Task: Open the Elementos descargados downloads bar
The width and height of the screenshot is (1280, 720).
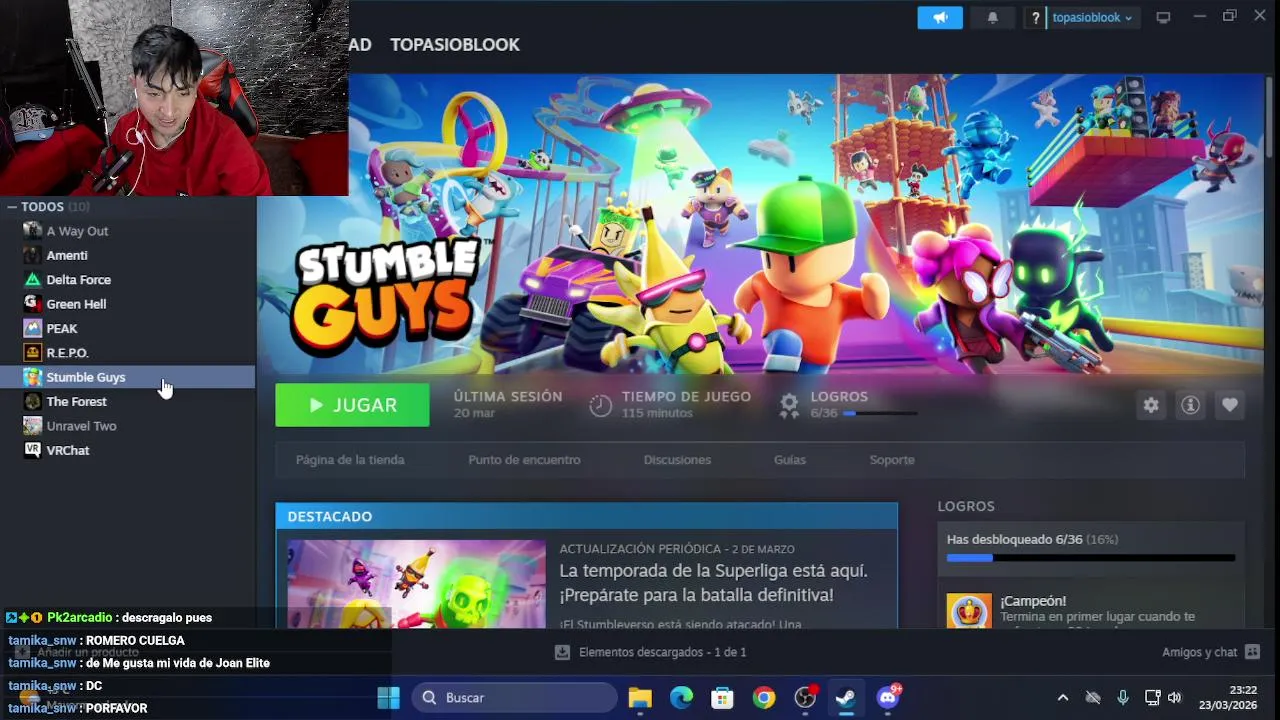Action: click(651, 652)
